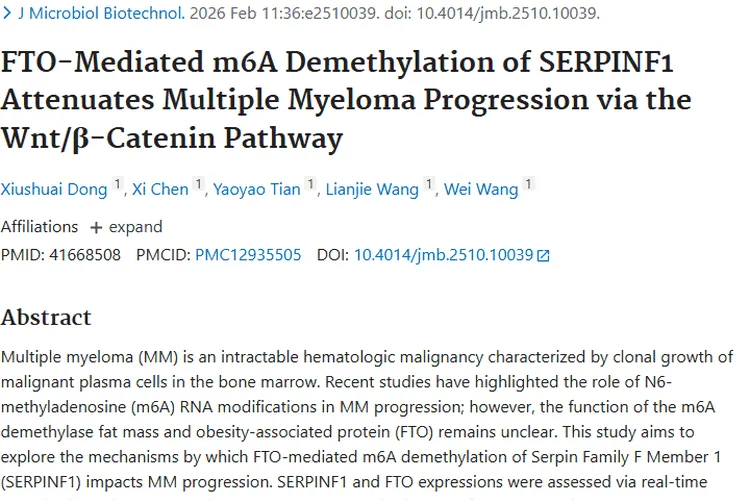Open author Xiushuai Dong's link

(54, 189)
